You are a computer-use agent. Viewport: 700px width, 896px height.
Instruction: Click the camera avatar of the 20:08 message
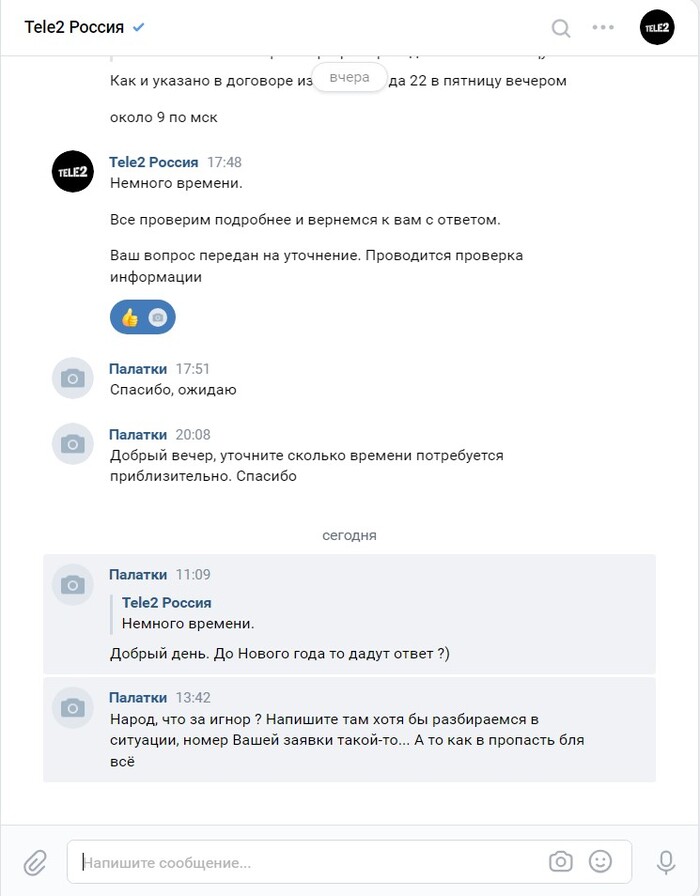(73, 444)
